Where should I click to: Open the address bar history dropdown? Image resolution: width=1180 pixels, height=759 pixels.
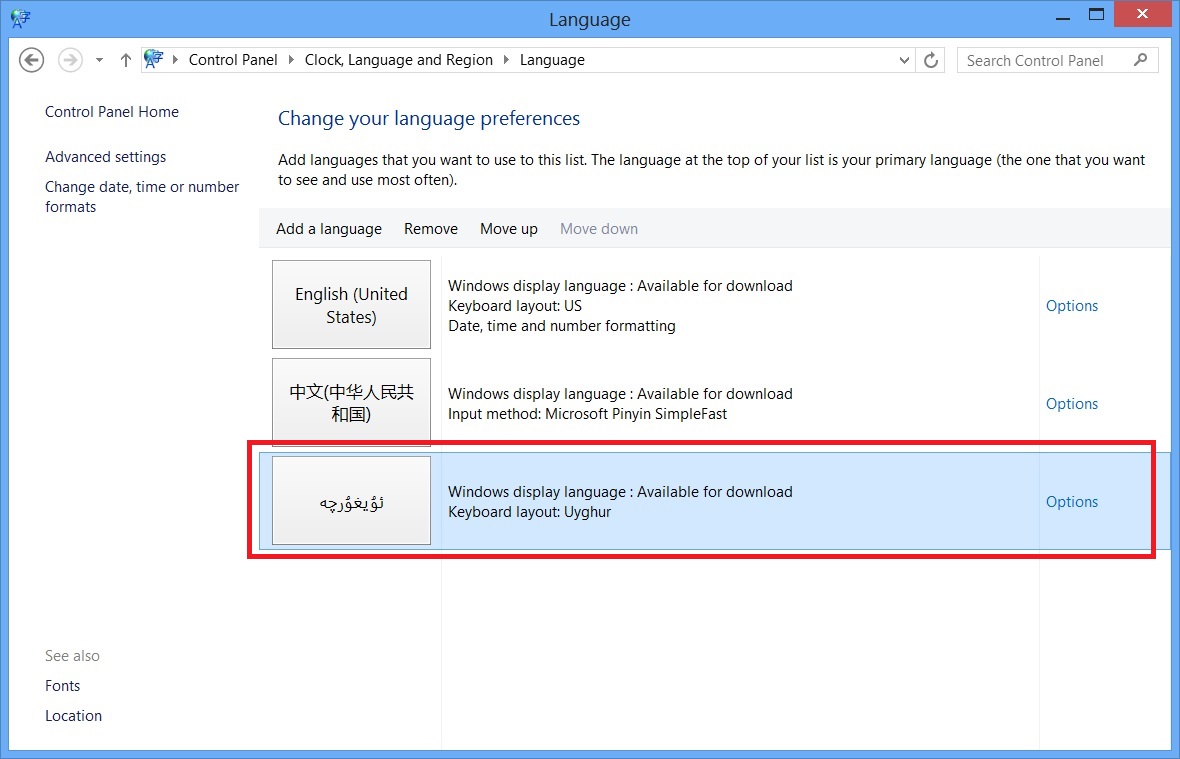[904, 60]
